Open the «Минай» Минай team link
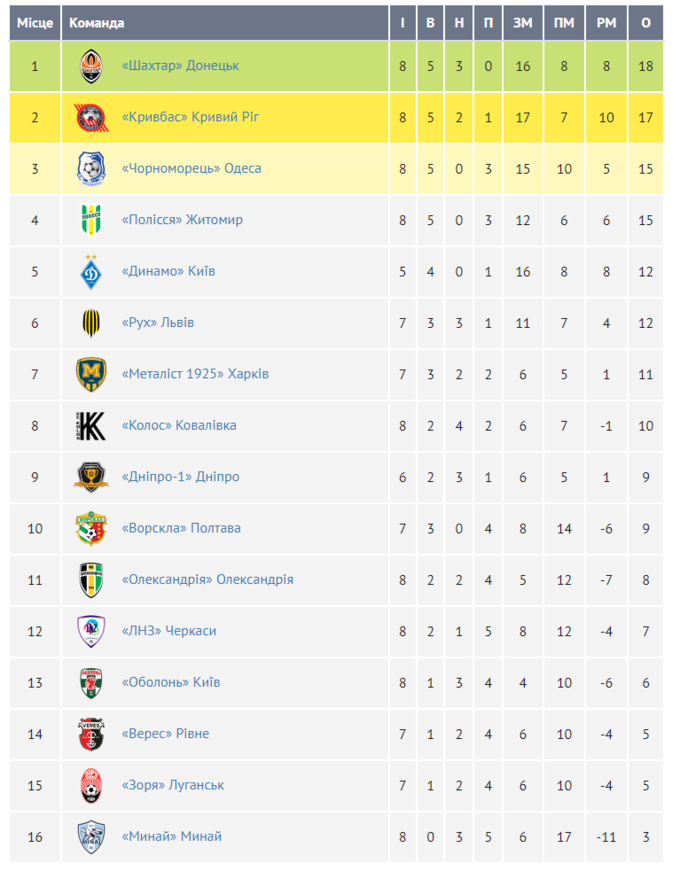Screen dimensions: 680x871 pos(171,837)
